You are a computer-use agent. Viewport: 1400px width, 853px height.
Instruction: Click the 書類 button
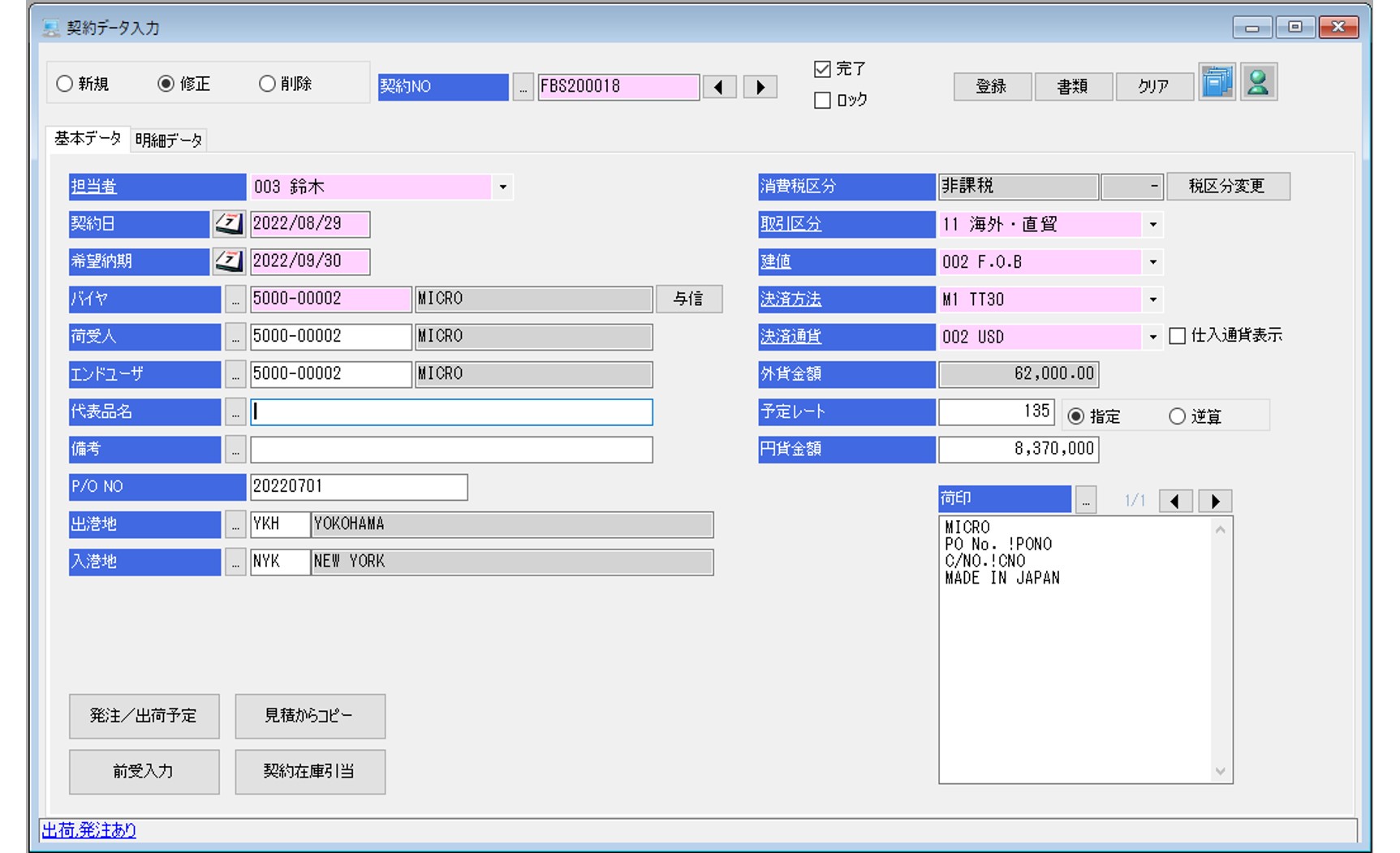coord(1073,87)
